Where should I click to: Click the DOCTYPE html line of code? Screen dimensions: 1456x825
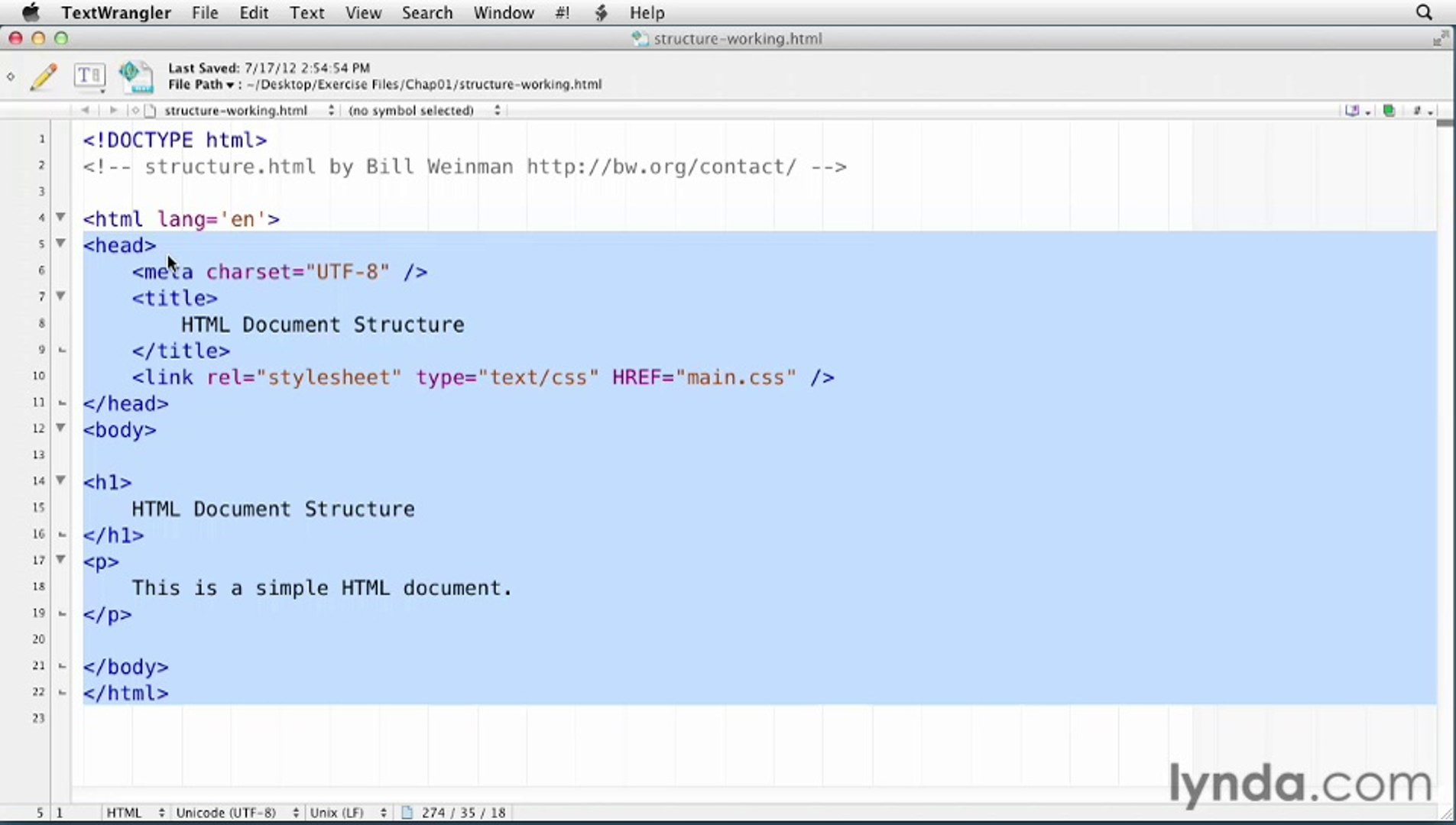[x=175, y=141]
